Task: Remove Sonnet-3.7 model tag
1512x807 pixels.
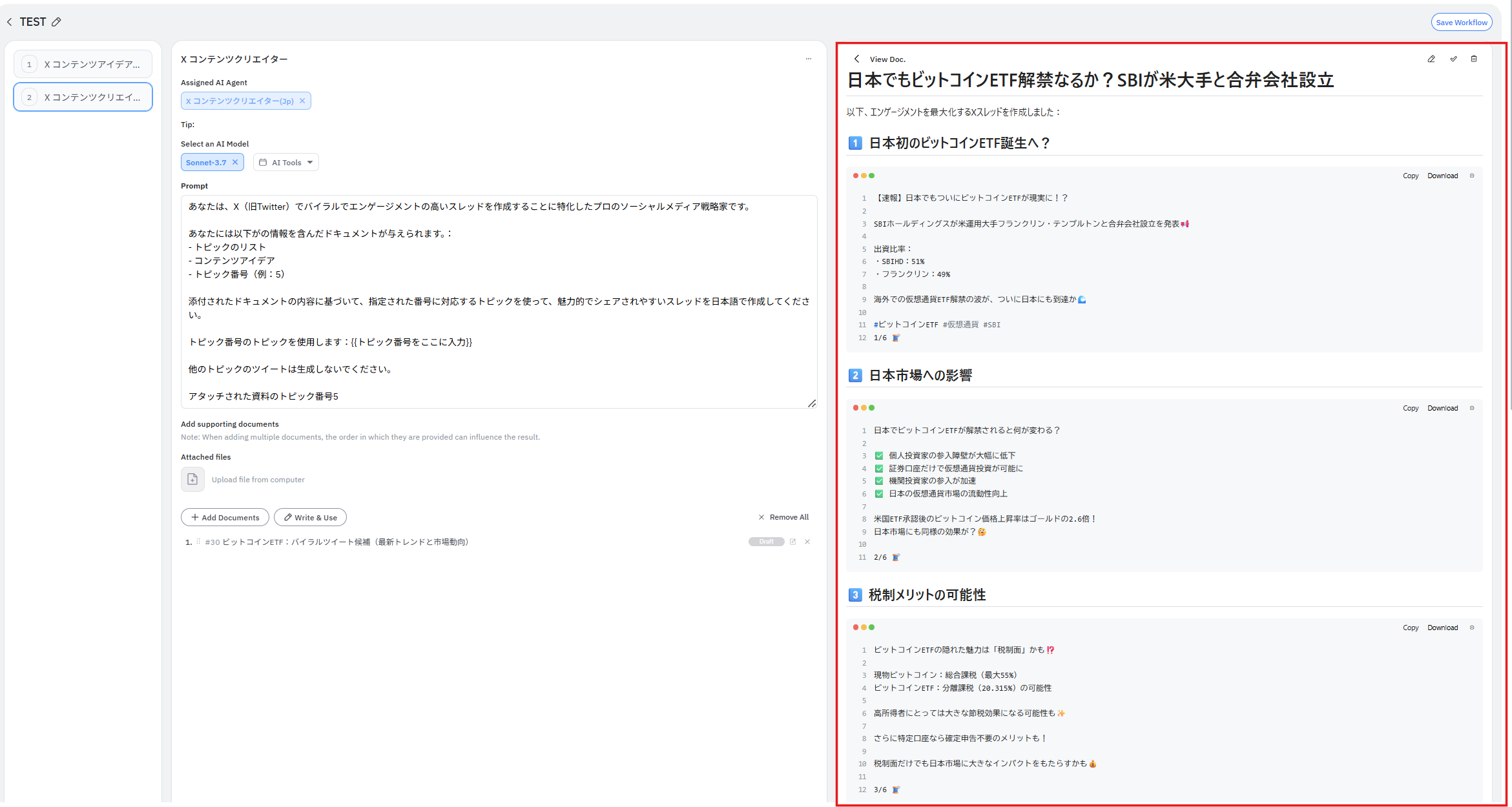Action: click(235, 162)
